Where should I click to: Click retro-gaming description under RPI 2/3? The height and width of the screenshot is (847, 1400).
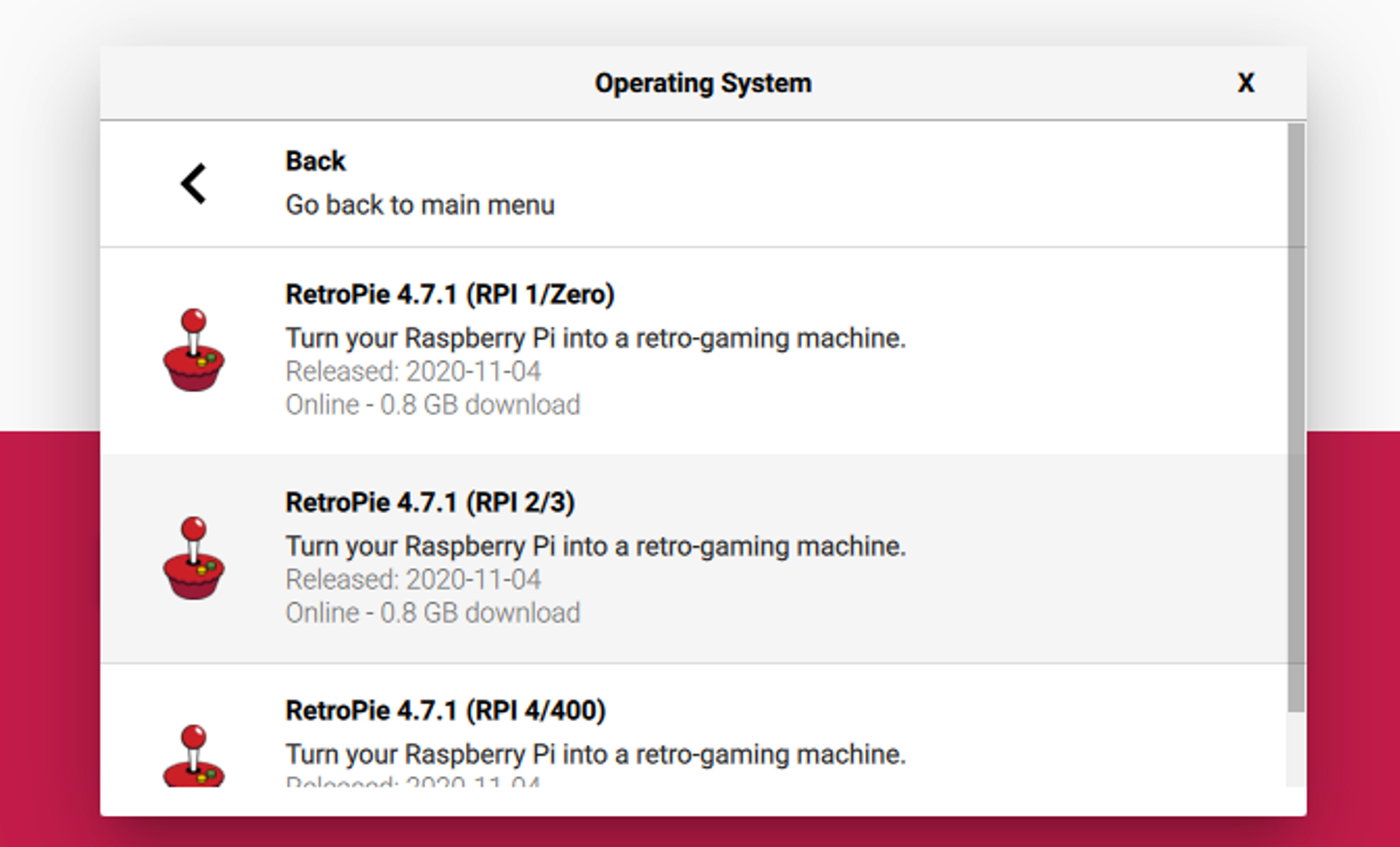[x=595, y=546]
